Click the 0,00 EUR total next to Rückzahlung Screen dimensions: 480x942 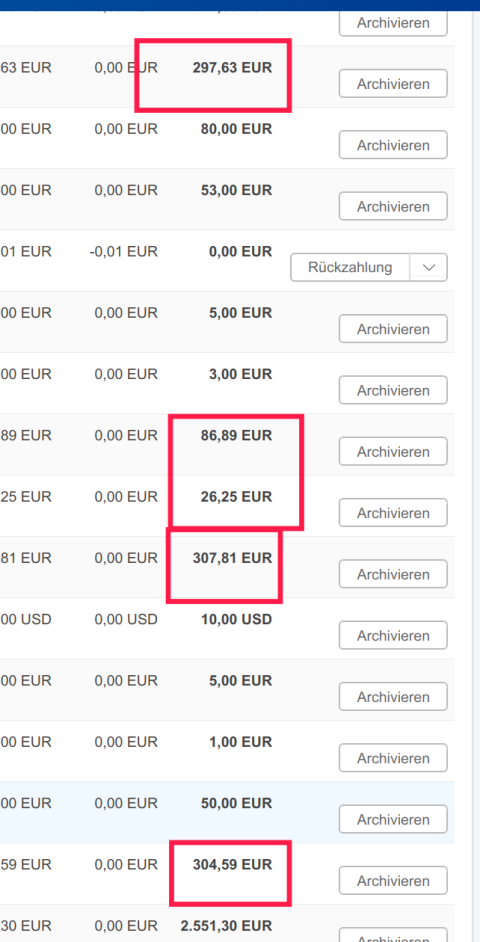coord(240,251)
